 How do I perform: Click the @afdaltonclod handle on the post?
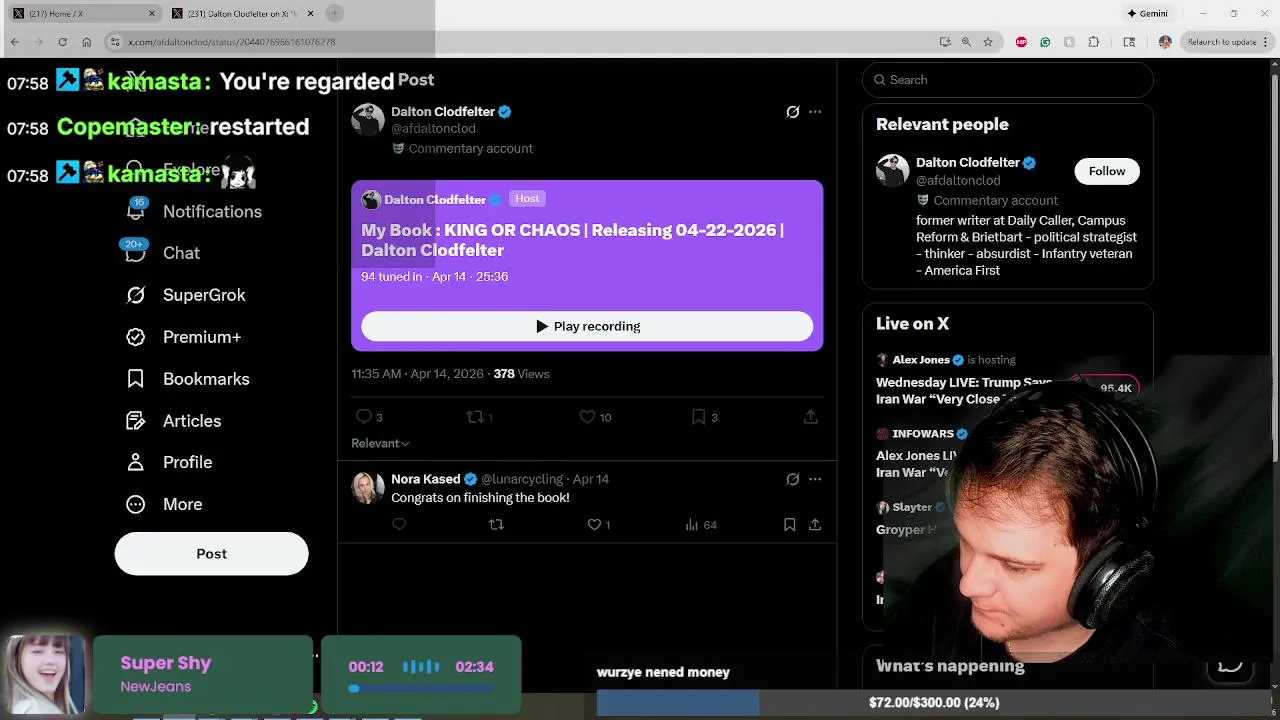(x=433, y=128)
